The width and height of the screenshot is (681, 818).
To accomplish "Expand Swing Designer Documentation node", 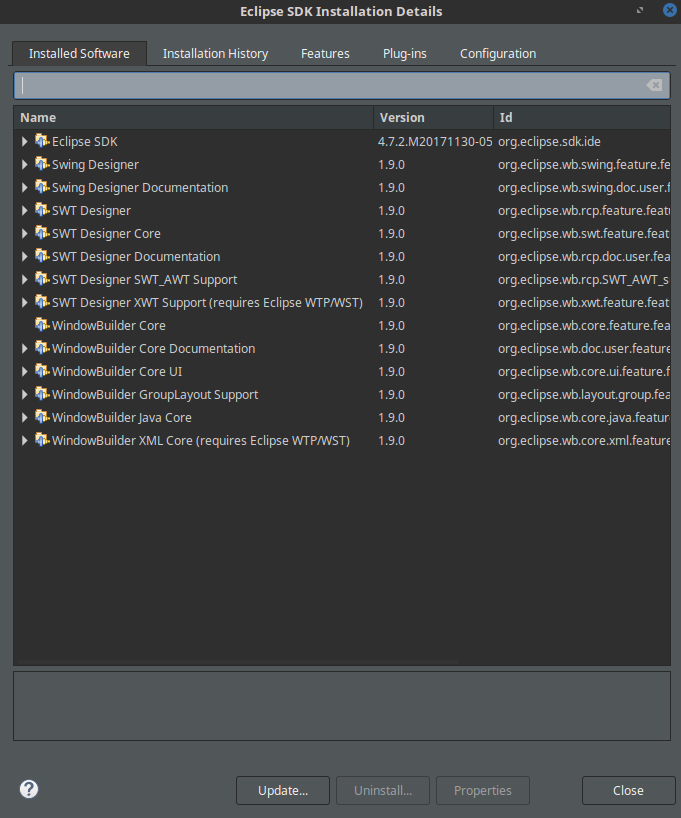I will point(25,187).
